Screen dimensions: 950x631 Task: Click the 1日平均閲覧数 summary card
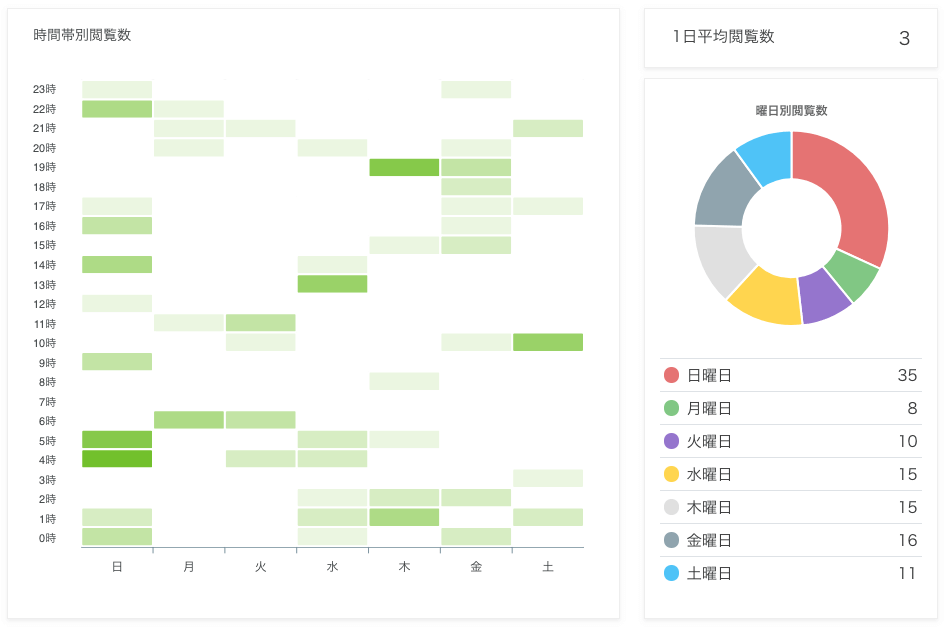click(x=791, y=38)
